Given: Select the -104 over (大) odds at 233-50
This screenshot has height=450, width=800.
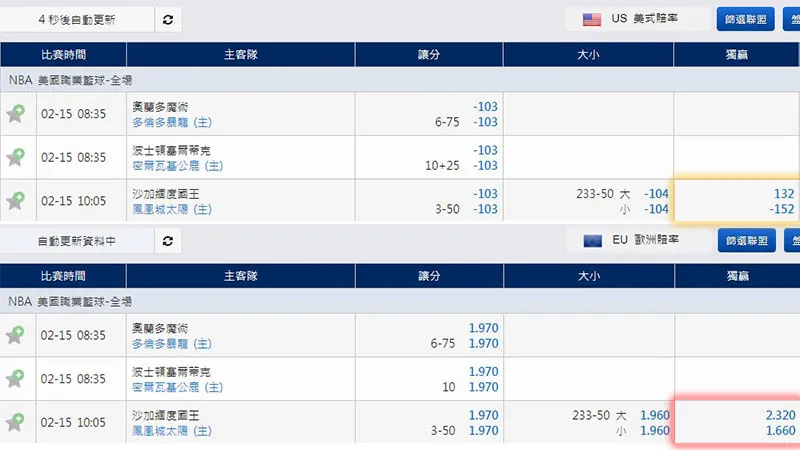Looking at the screenshot, I should [656, 194].
